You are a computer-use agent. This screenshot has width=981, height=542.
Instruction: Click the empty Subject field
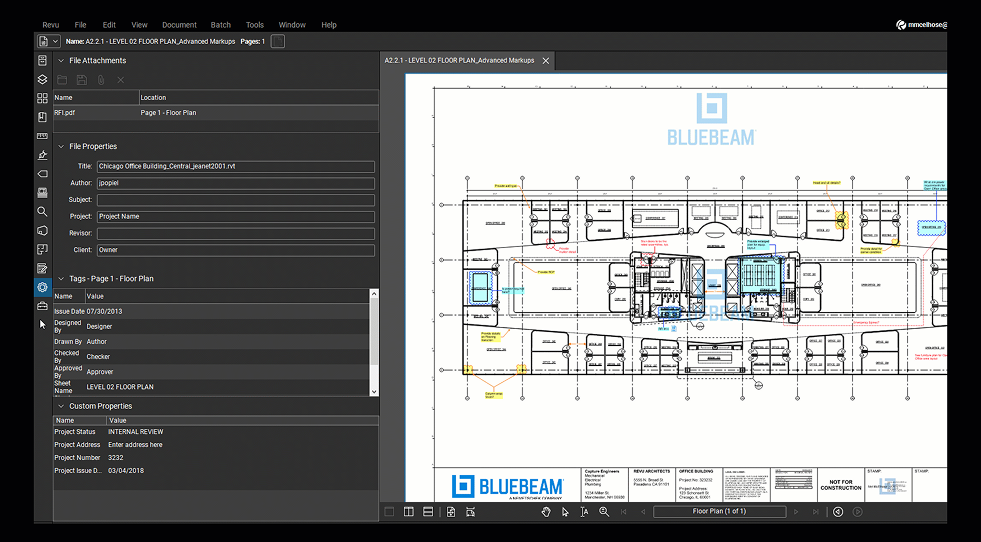236,200
